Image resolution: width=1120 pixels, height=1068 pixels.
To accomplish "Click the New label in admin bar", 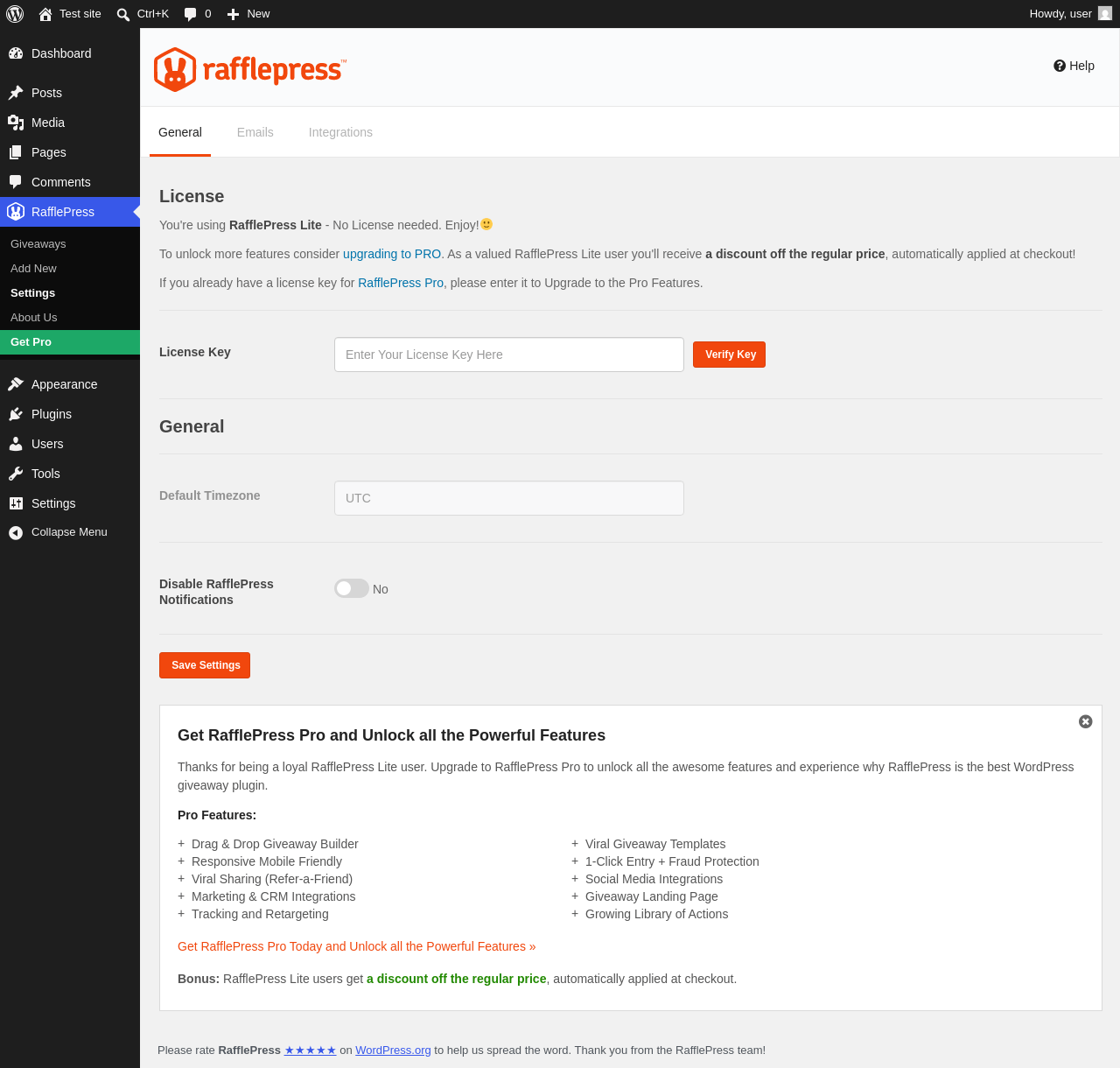I will [x=258, y=14].
